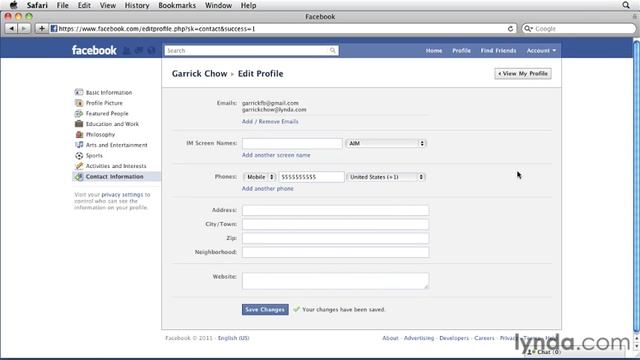This screenshot has height=360, width=640.
Task: Reload the page using refresh icon
Action: pos(510,29)
